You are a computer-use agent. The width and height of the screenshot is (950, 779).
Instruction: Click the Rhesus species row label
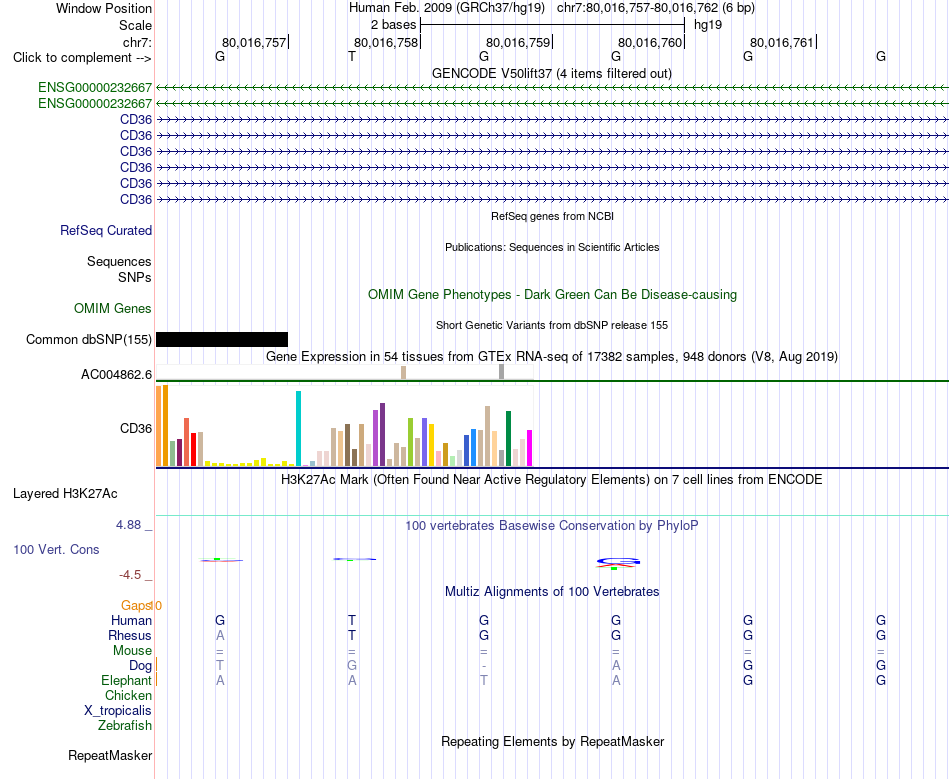(x=130, y=635)
